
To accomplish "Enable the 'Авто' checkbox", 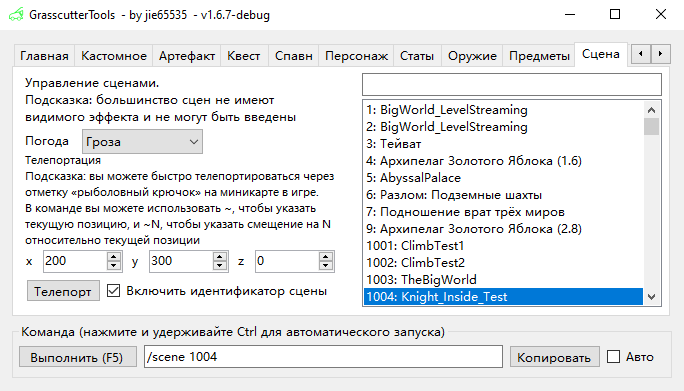I will tap(613, 357).
